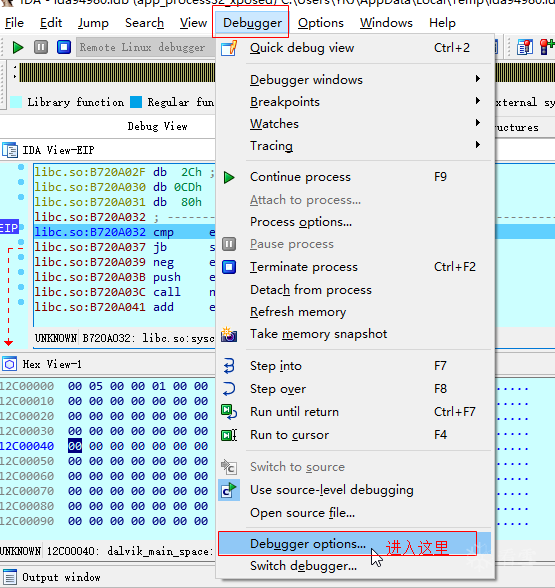Click the add breakpoint toolbar icon
555x588 pixels.
(547, 48)
